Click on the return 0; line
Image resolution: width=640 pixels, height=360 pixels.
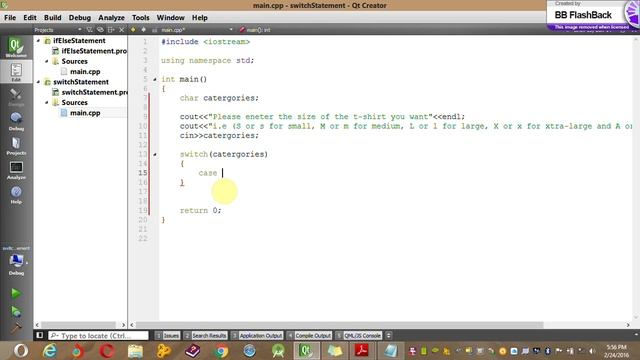200,211
